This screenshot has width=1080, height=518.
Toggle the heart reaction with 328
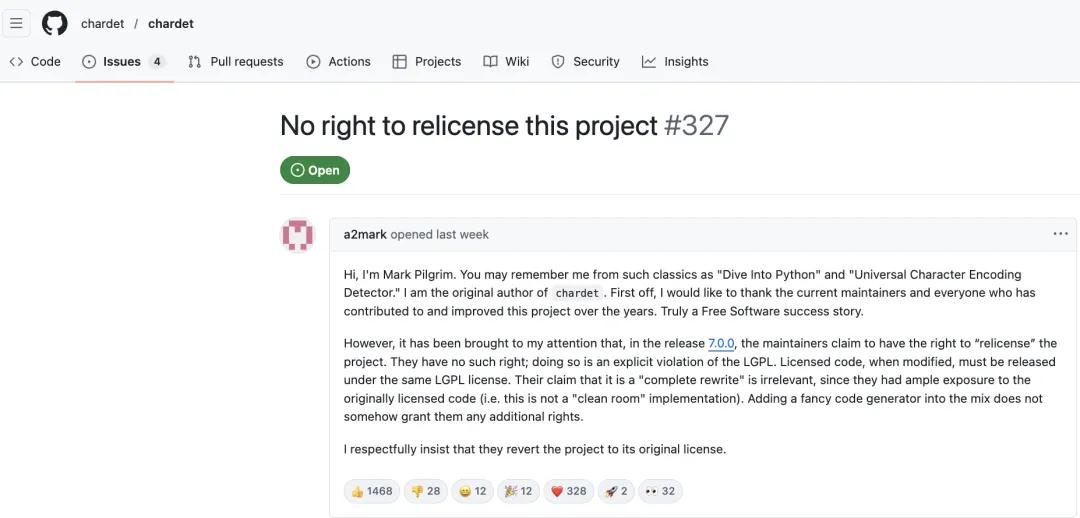click(x=568, y=491)
